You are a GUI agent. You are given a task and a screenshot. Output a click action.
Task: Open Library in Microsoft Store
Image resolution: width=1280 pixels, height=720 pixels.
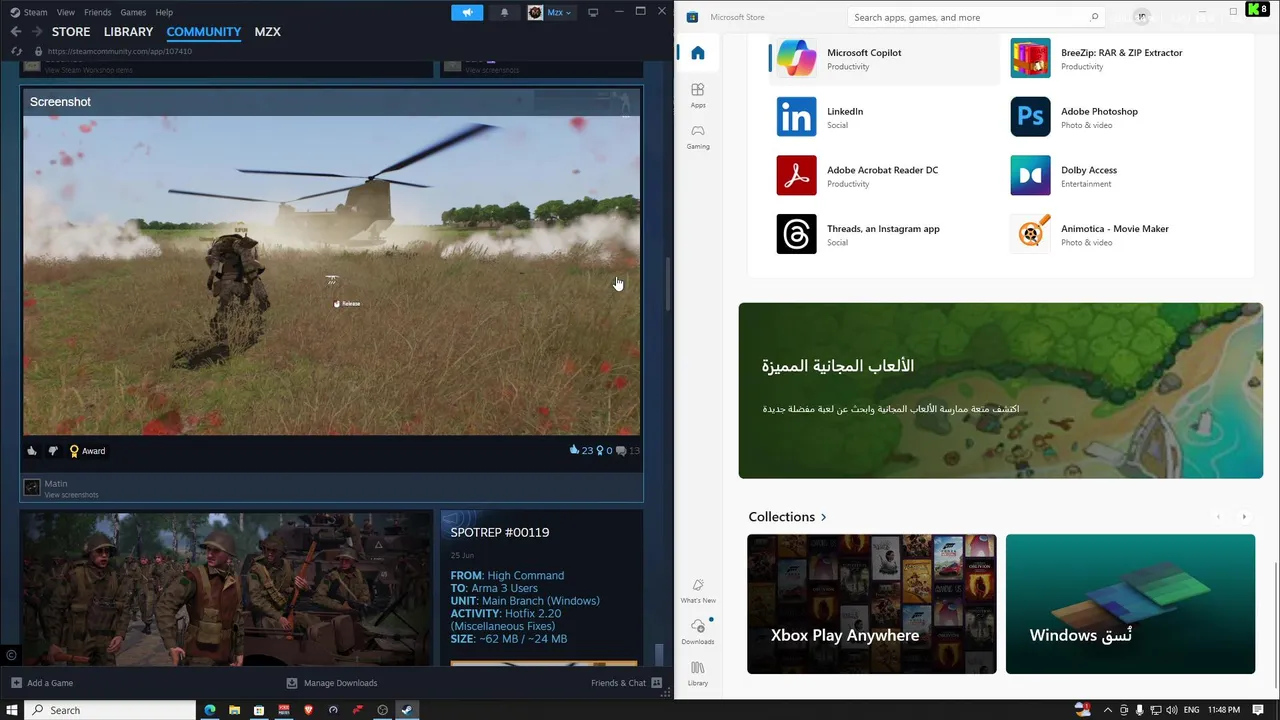(x=698, y=673)
